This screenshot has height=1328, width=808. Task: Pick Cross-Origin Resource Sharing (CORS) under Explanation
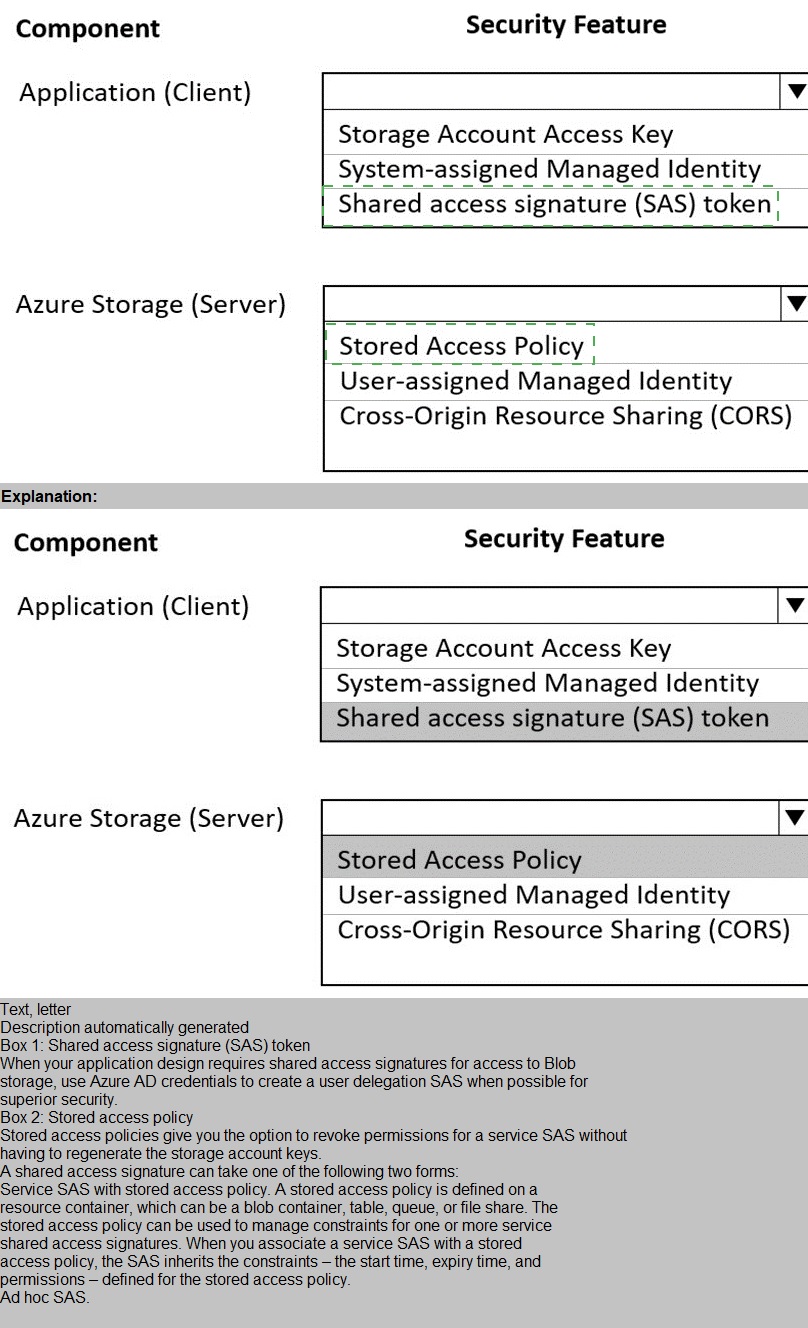(563, 930)
